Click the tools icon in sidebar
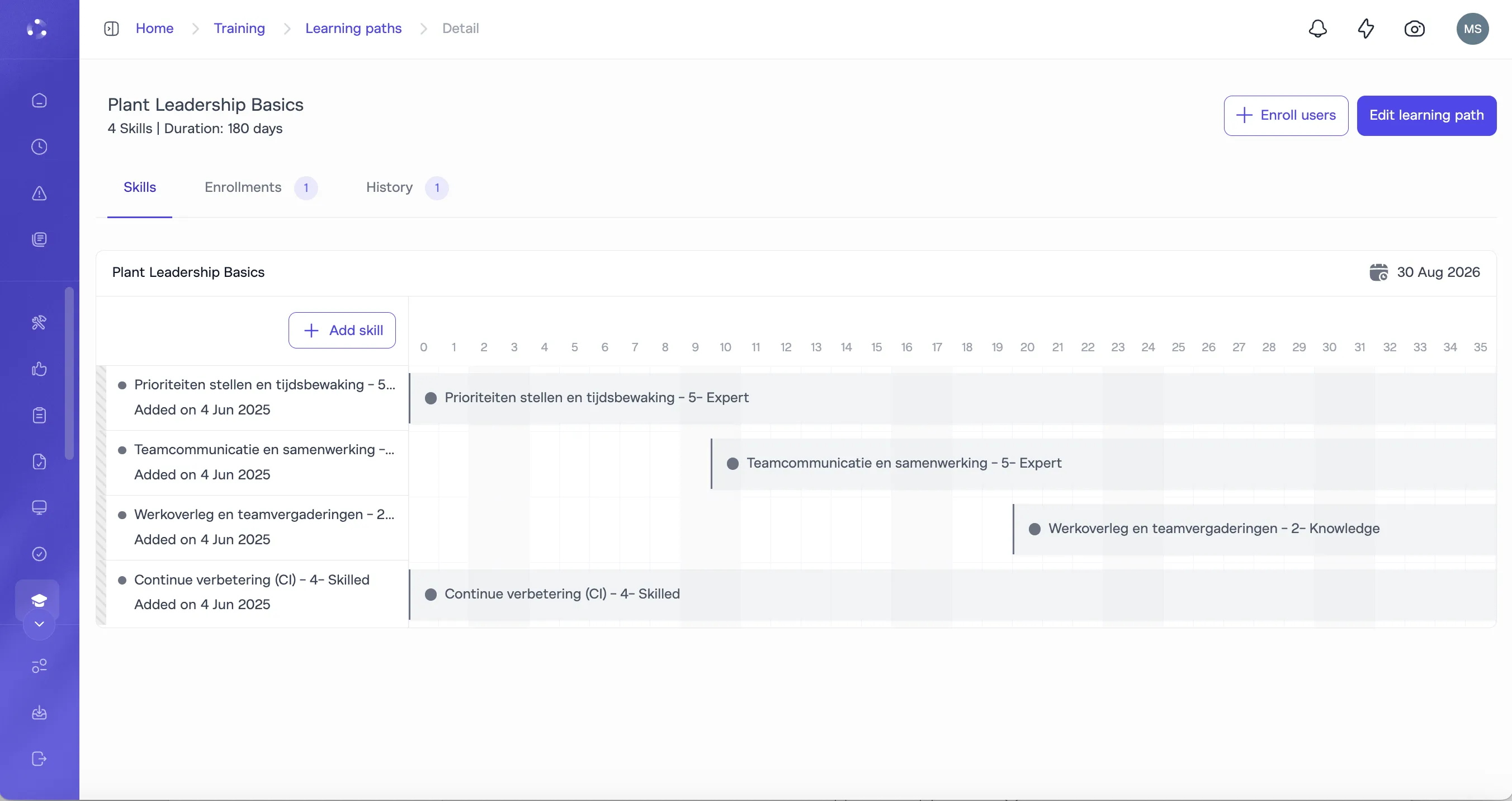The height and width of the screenshot is (801, 1512). tap(39, 322)
